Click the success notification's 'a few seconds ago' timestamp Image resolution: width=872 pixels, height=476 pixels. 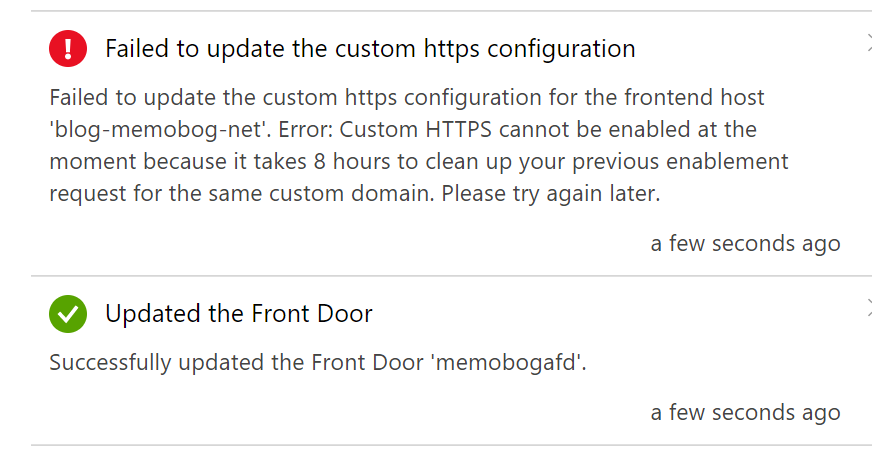coord(745,413)
